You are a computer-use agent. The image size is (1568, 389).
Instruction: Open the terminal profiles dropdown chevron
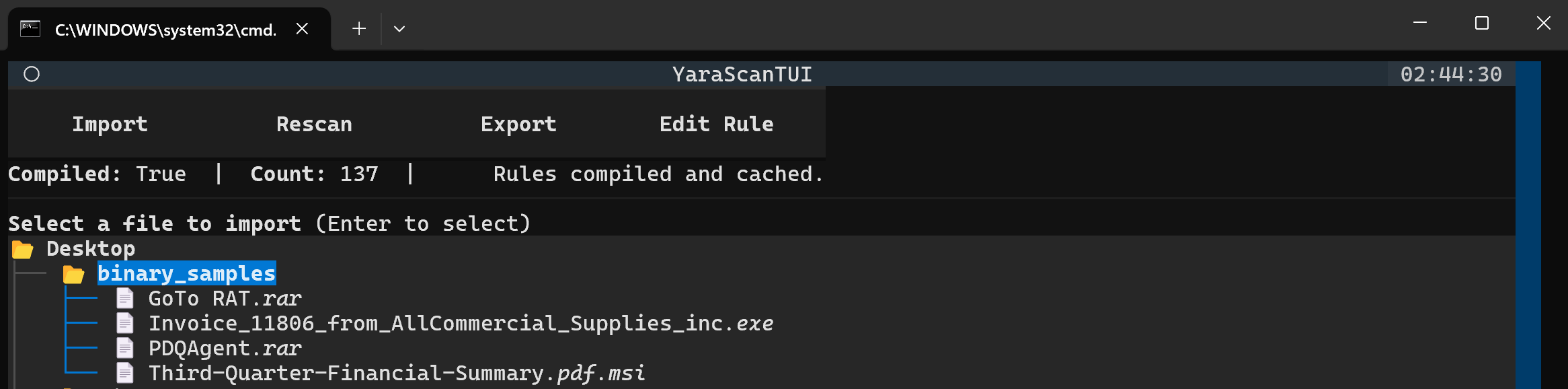[x=399, y=29]
